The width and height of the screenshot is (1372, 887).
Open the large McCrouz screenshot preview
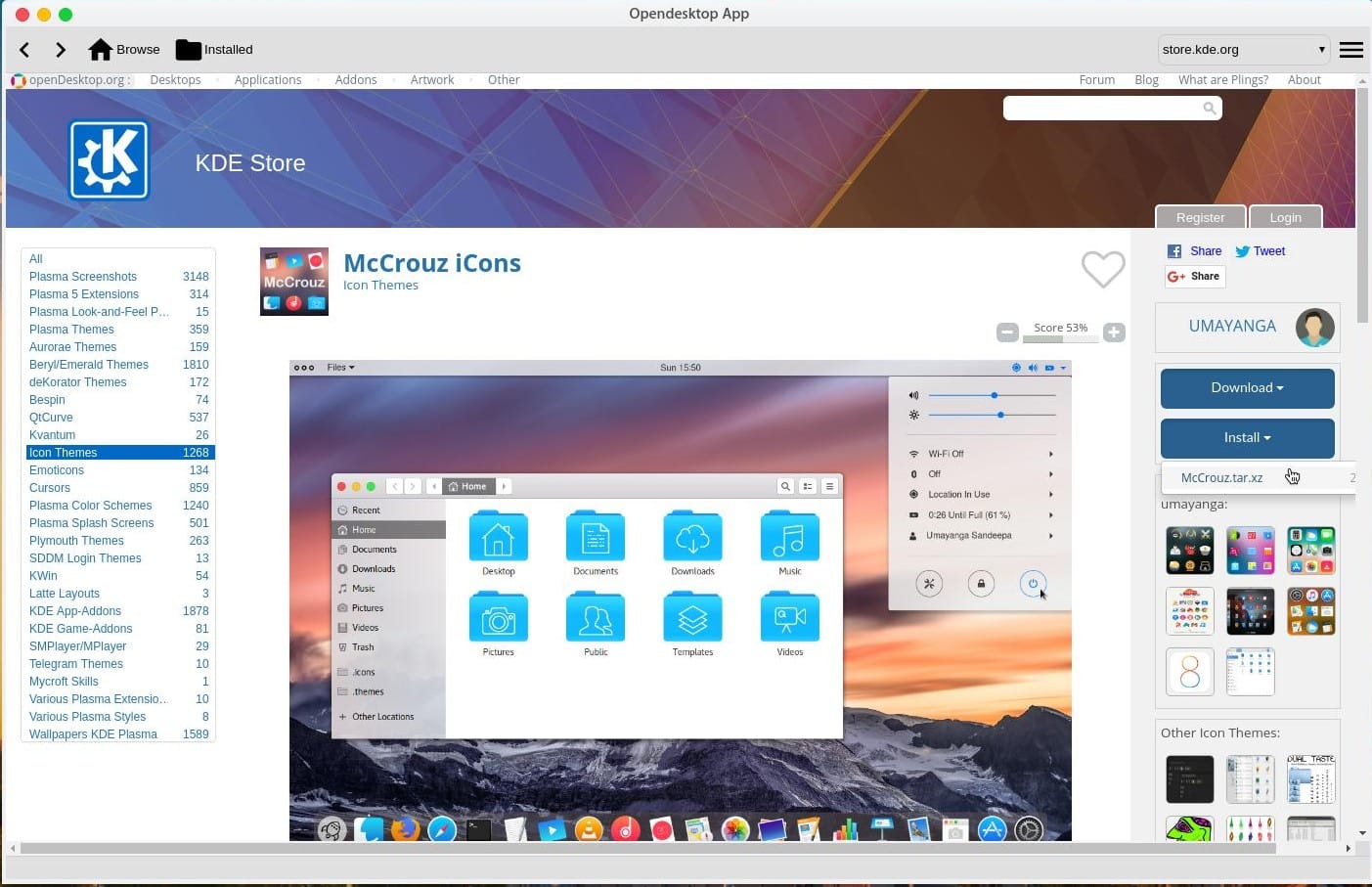[x=681, y=600]
